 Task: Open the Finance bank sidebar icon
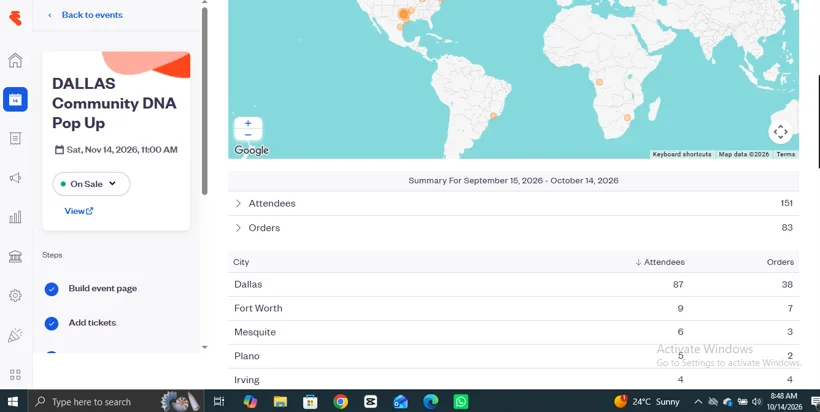[x=15, y=256]
